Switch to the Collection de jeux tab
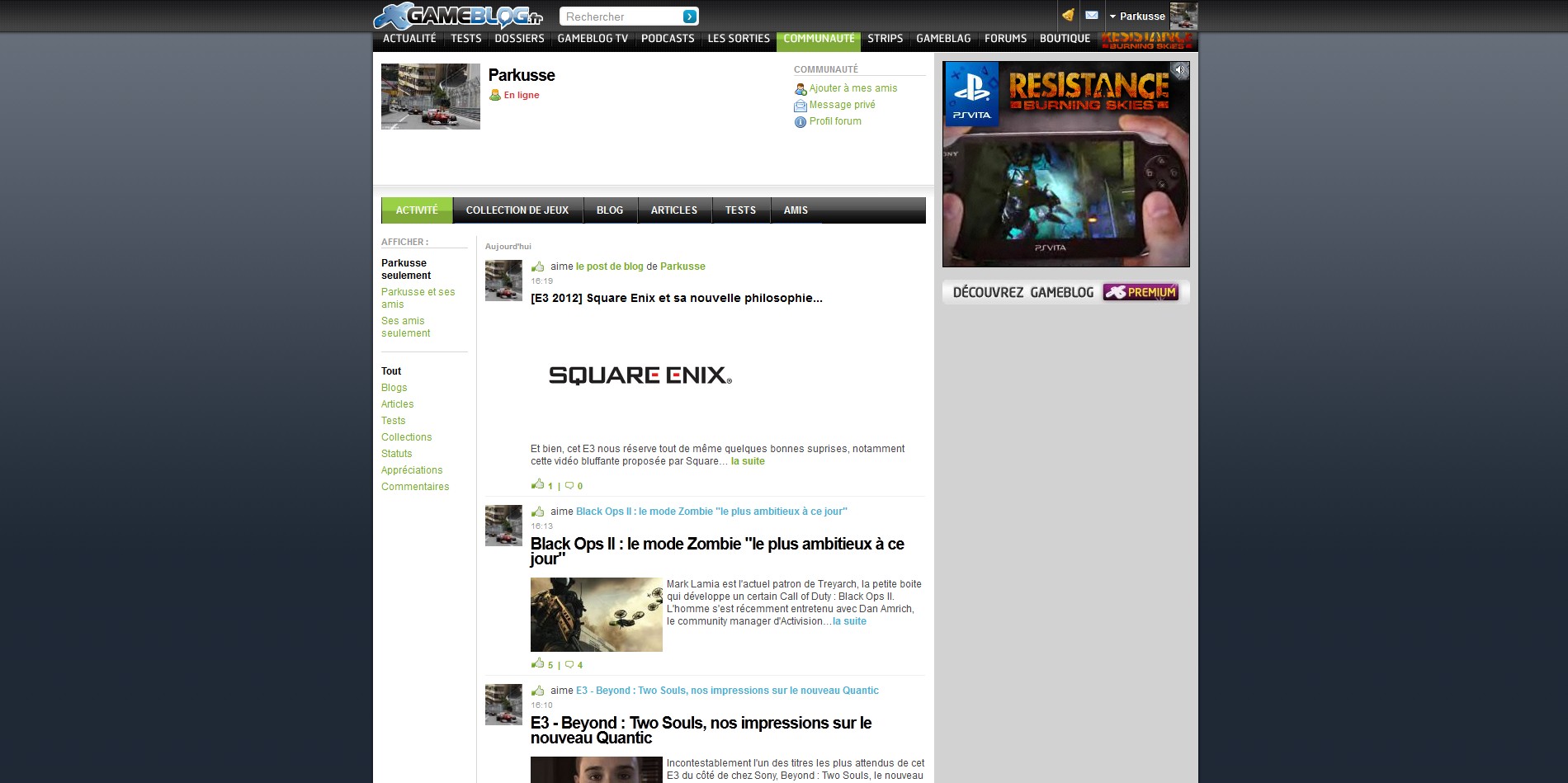 click(x=517, y=210)
